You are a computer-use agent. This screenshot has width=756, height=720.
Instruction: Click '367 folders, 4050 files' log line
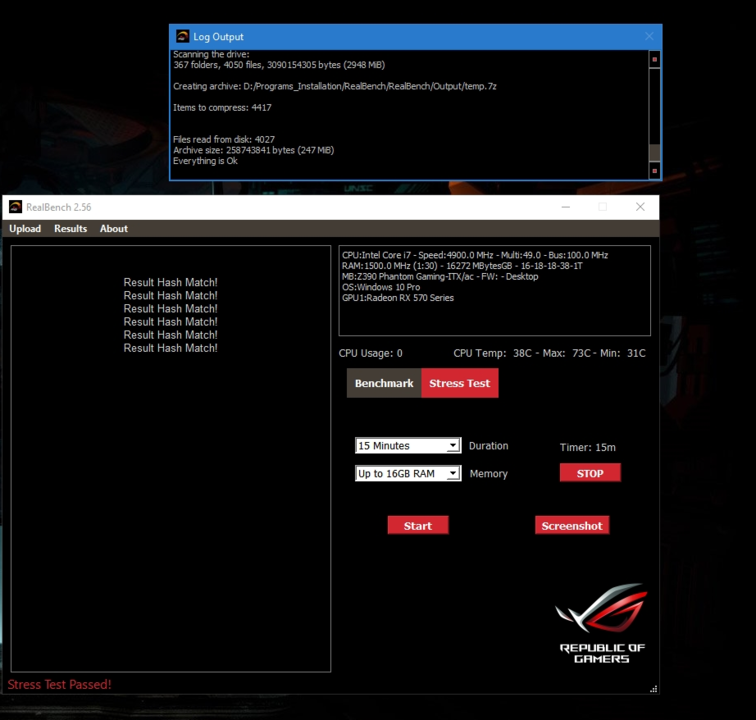coord(279,65)
